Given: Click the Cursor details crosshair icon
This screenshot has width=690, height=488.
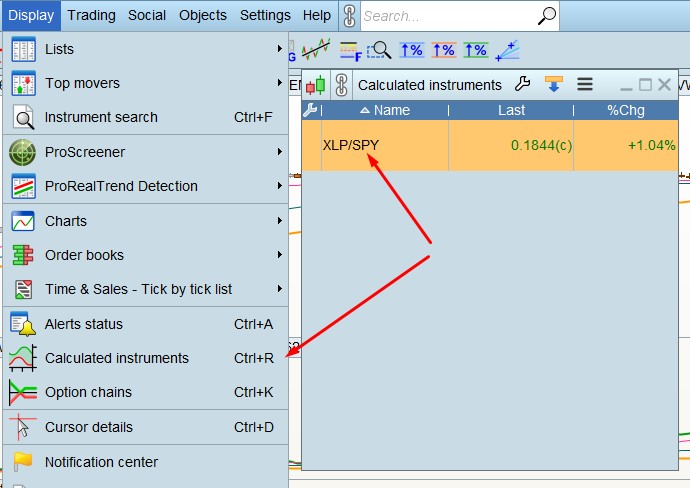Looking at the screenshot, I should pos(22,427).
